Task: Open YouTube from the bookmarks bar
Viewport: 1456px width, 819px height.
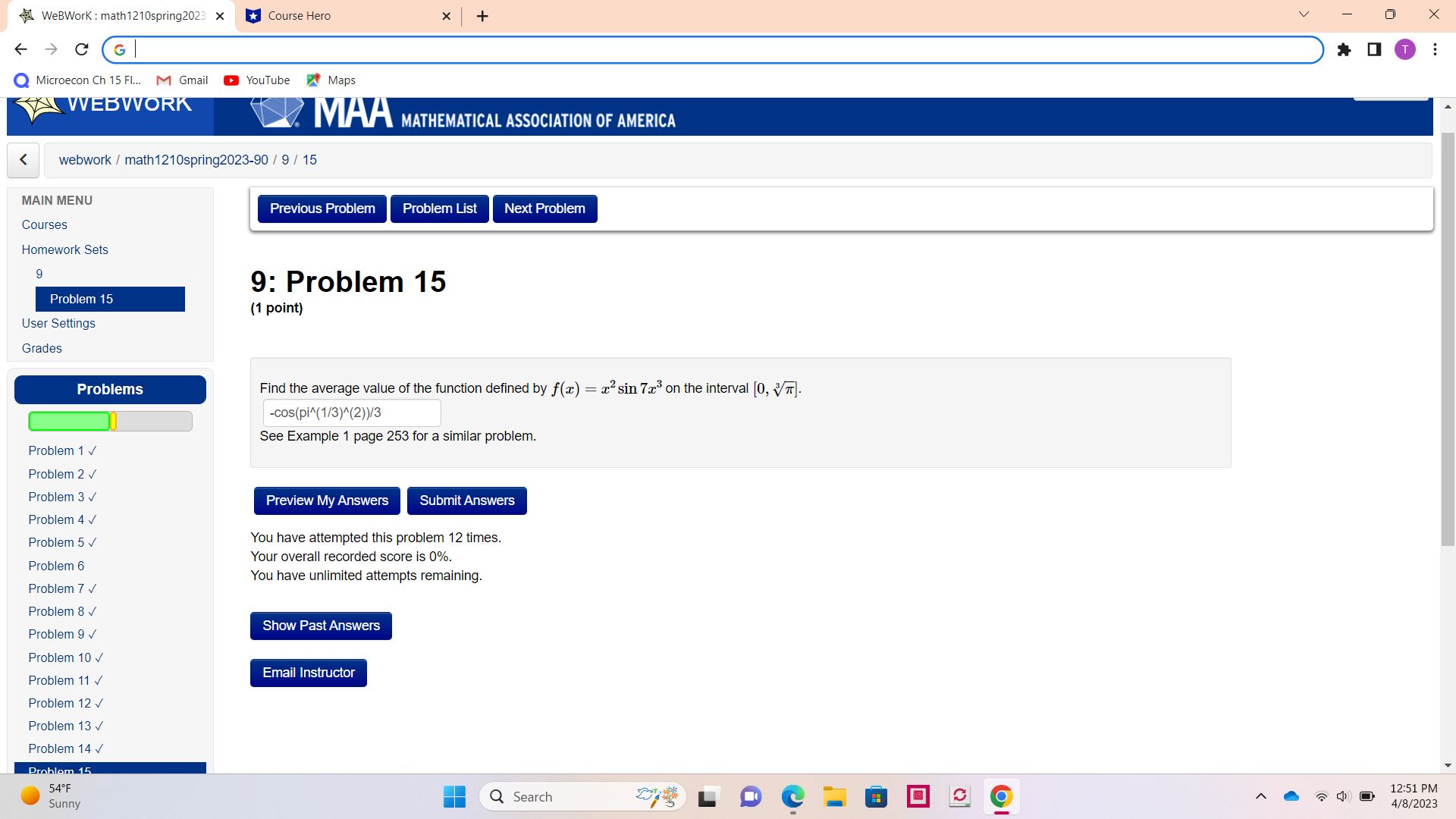Action: [256, 80]
